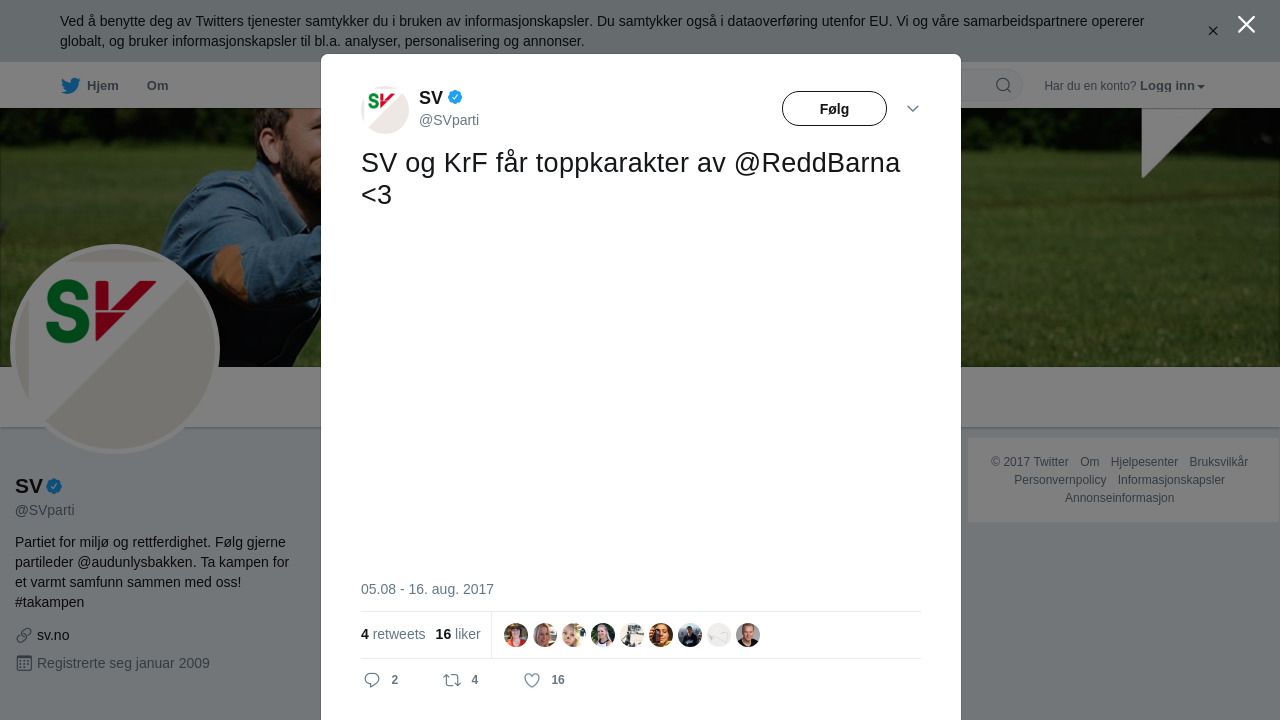This screenshot has height=720, width=1280.
Task: Expand the tweet options chevron next to Følg
Action: (913, 108)
